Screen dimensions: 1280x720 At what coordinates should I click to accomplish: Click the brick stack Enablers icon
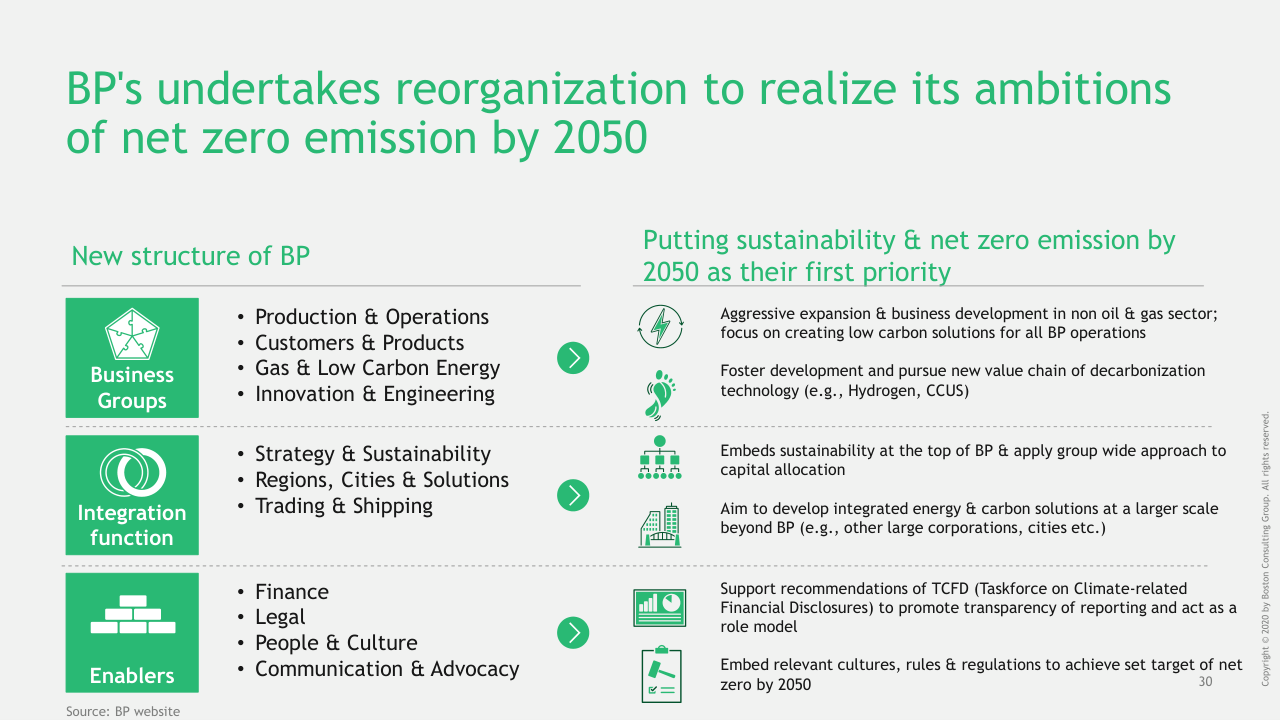click(132, 615)
